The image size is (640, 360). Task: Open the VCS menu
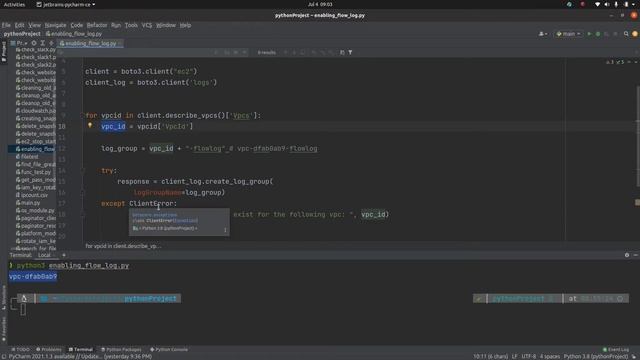tap(147, 25)
